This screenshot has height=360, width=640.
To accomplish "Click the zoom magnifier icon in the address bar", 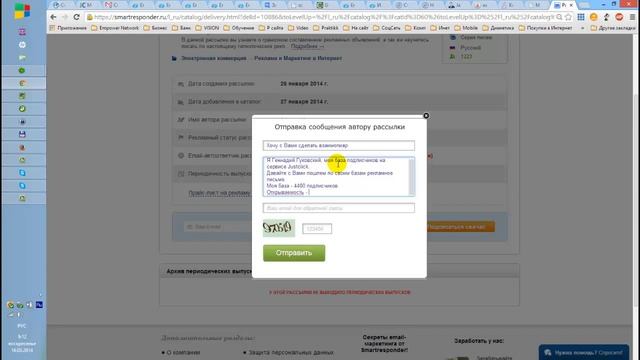I will 559,17.
